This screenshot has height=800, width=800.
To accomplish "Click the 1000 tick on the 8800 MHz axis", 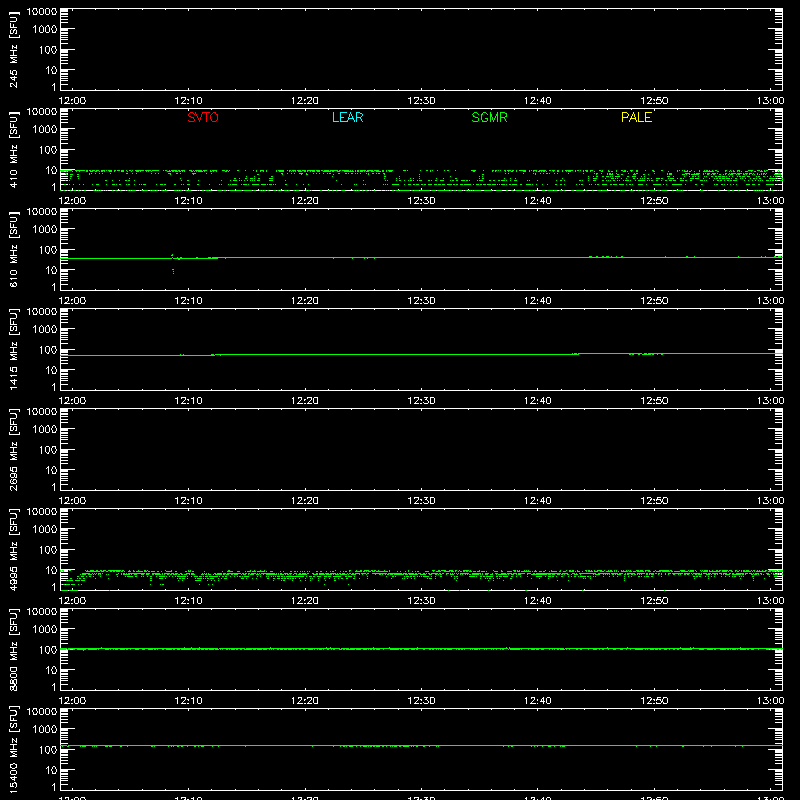I will [x=45, y=630].
